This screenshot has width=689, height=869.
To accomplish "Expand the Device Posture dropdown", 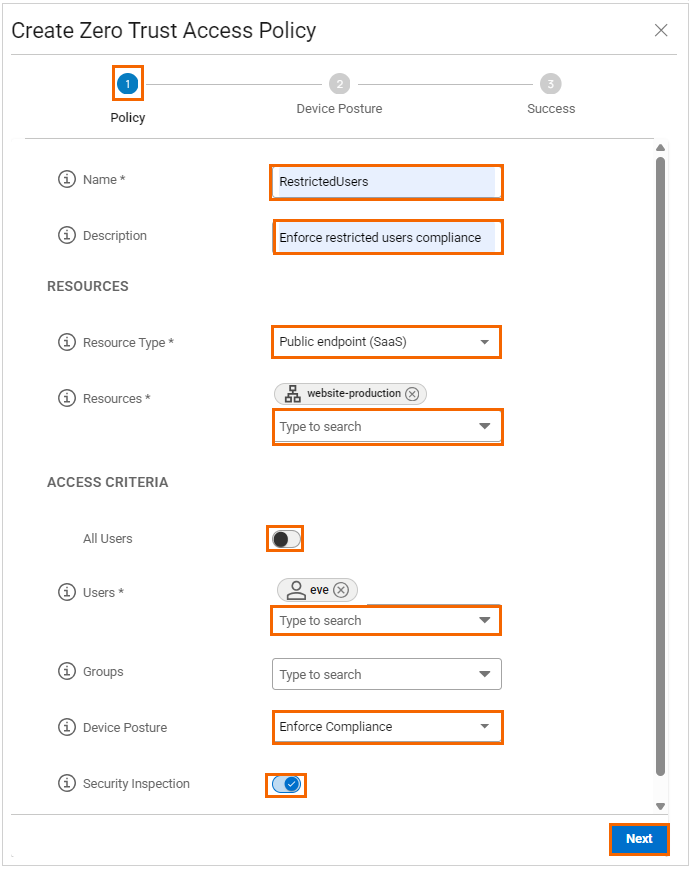I will 386,727.
